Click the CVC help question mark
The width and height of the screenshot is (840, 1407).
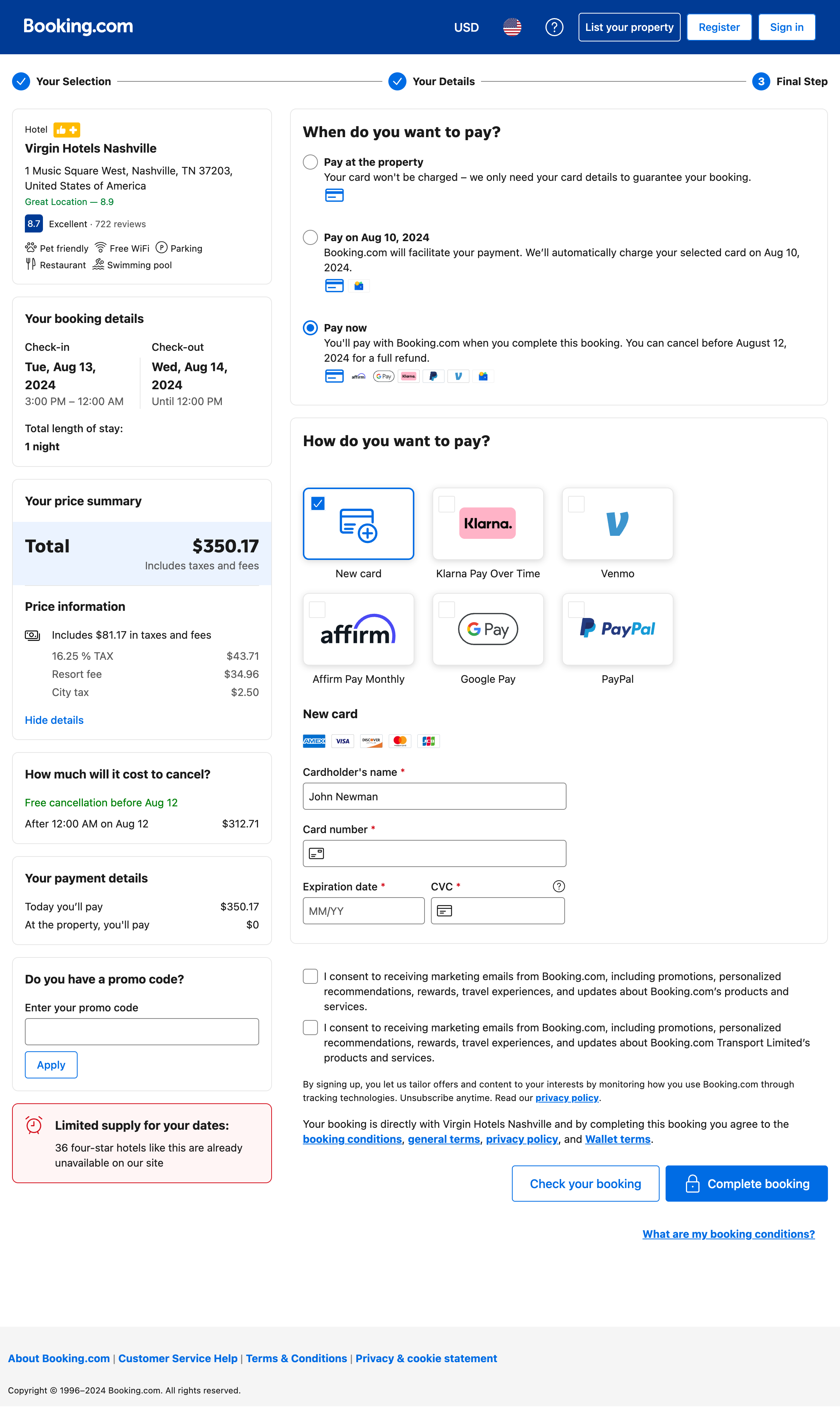tap(559, 886)
